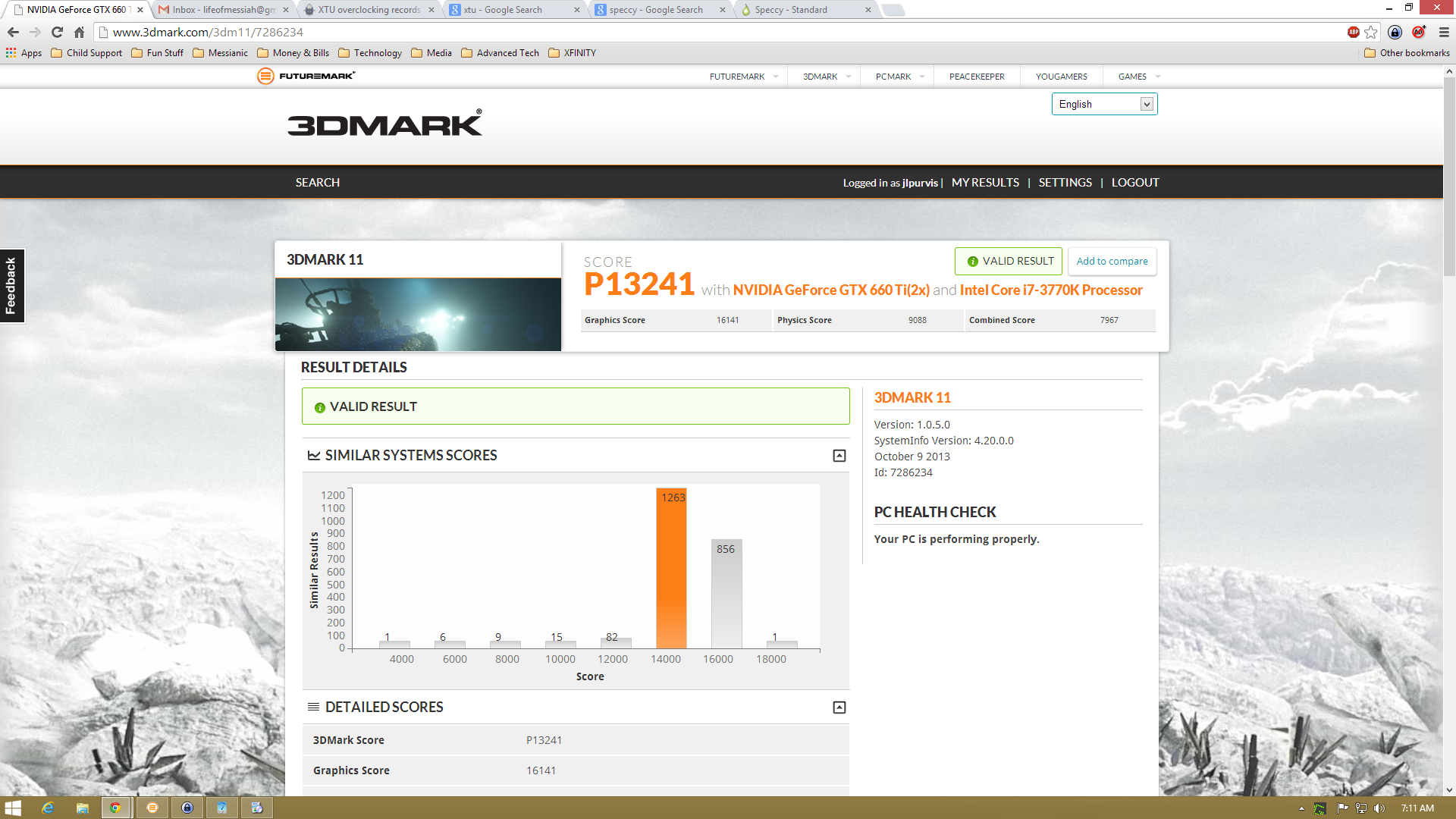Click the orange 1263 chart bar
This screenshot has height=819, width=1456.
tap(671, 568)
